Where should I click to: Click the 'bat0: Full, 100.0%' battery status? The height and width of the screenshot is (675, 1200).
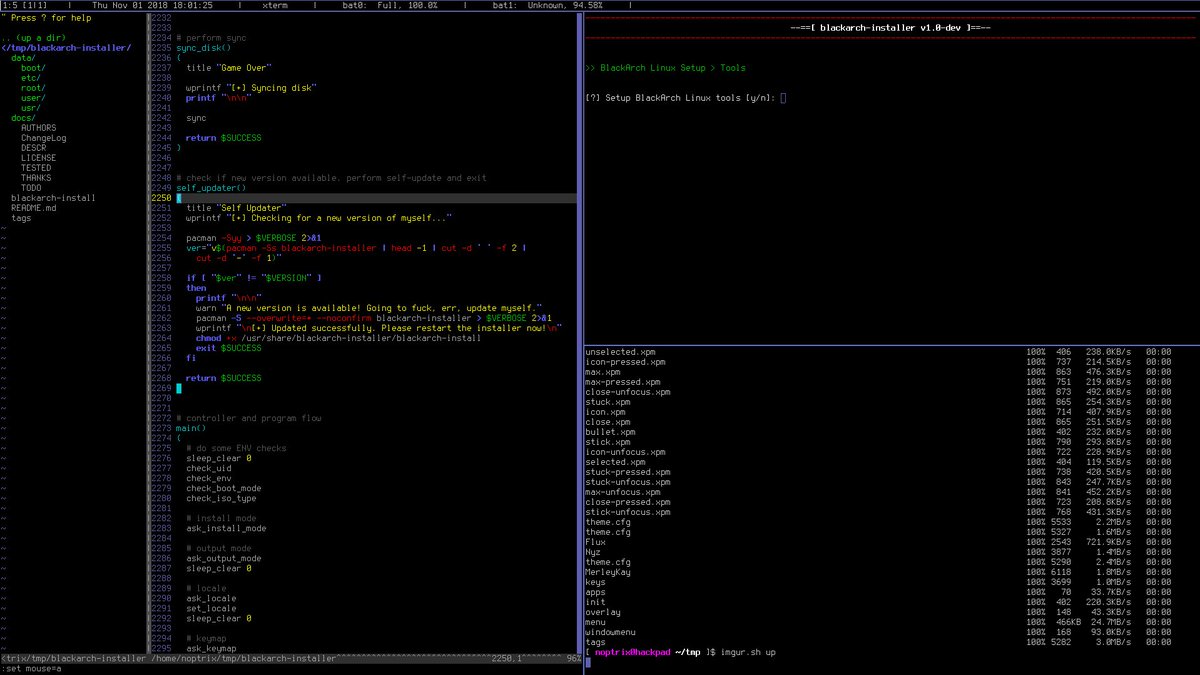(390, 6)
